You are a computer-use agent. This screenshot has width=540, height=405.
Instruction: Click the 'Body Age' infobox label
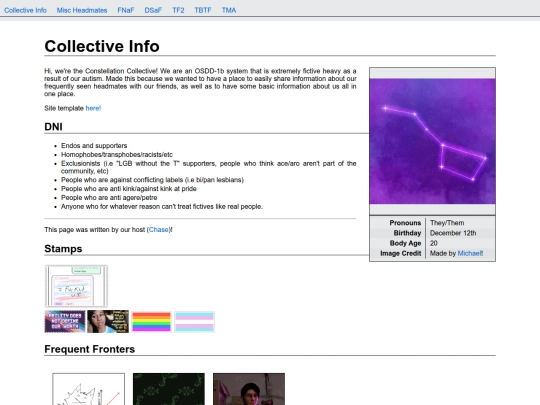point(405,243)
